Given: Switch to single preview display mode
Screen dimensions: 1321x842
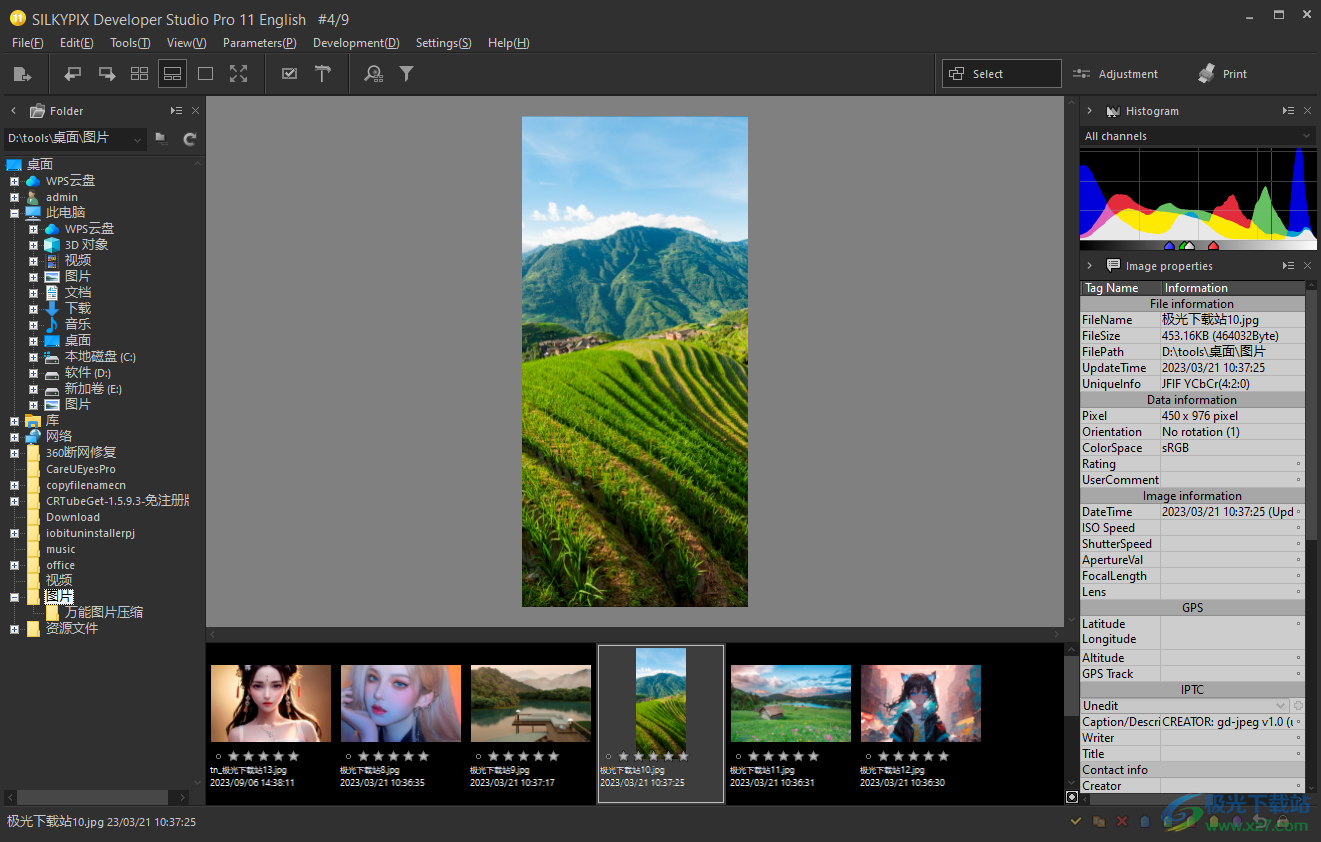Looking at the screenshot, I should pos(206,73).
